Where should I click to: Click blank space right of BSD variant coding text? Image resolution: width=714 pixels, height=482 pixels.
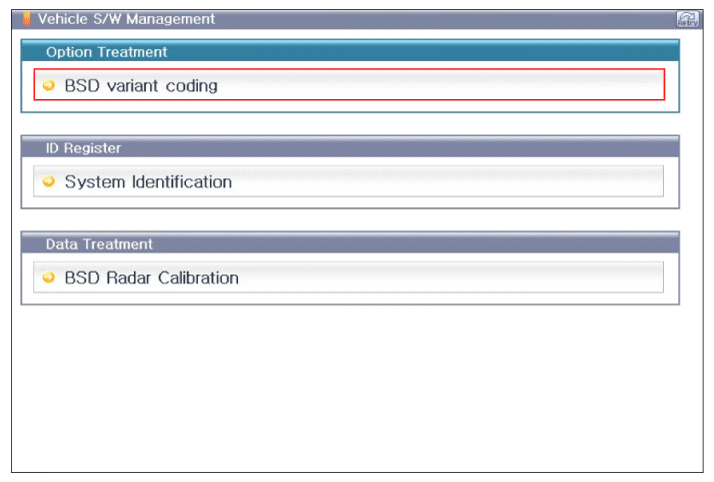[x=450, y=86]
